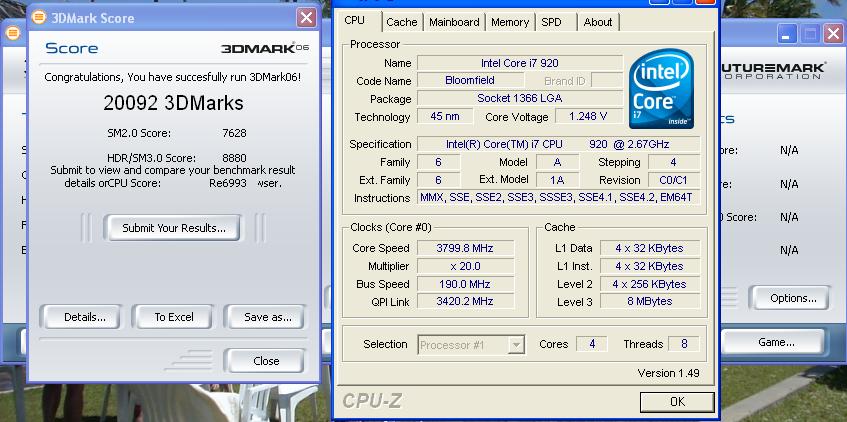Click the 3DMark06 logo in Score dialog
Viewport: 847px width, 422px height.
[x=265, y=48]
